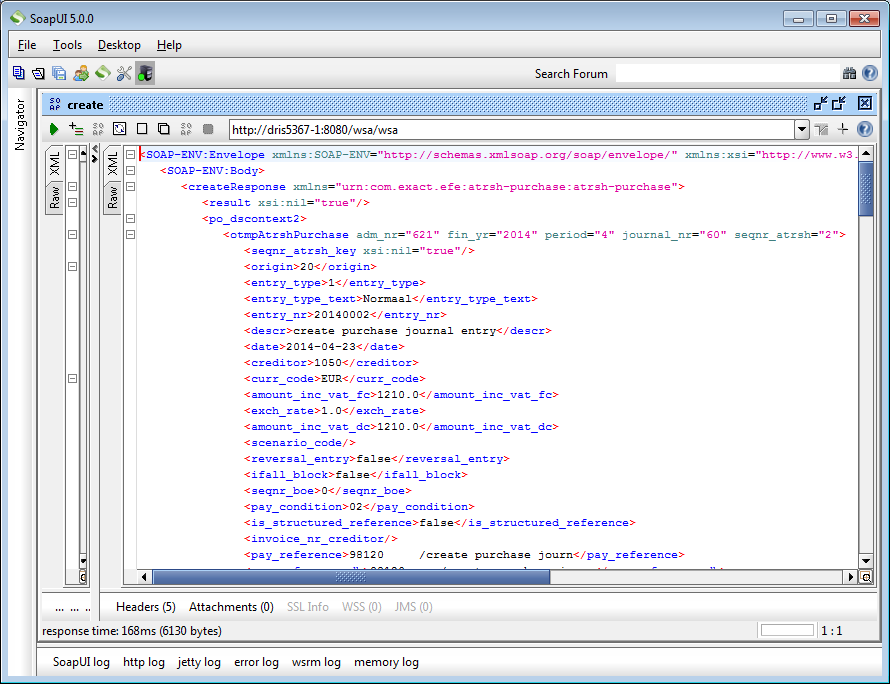890x684 pixels.
Task: Open the Navigator side tab
Action: tap(20, 125)
